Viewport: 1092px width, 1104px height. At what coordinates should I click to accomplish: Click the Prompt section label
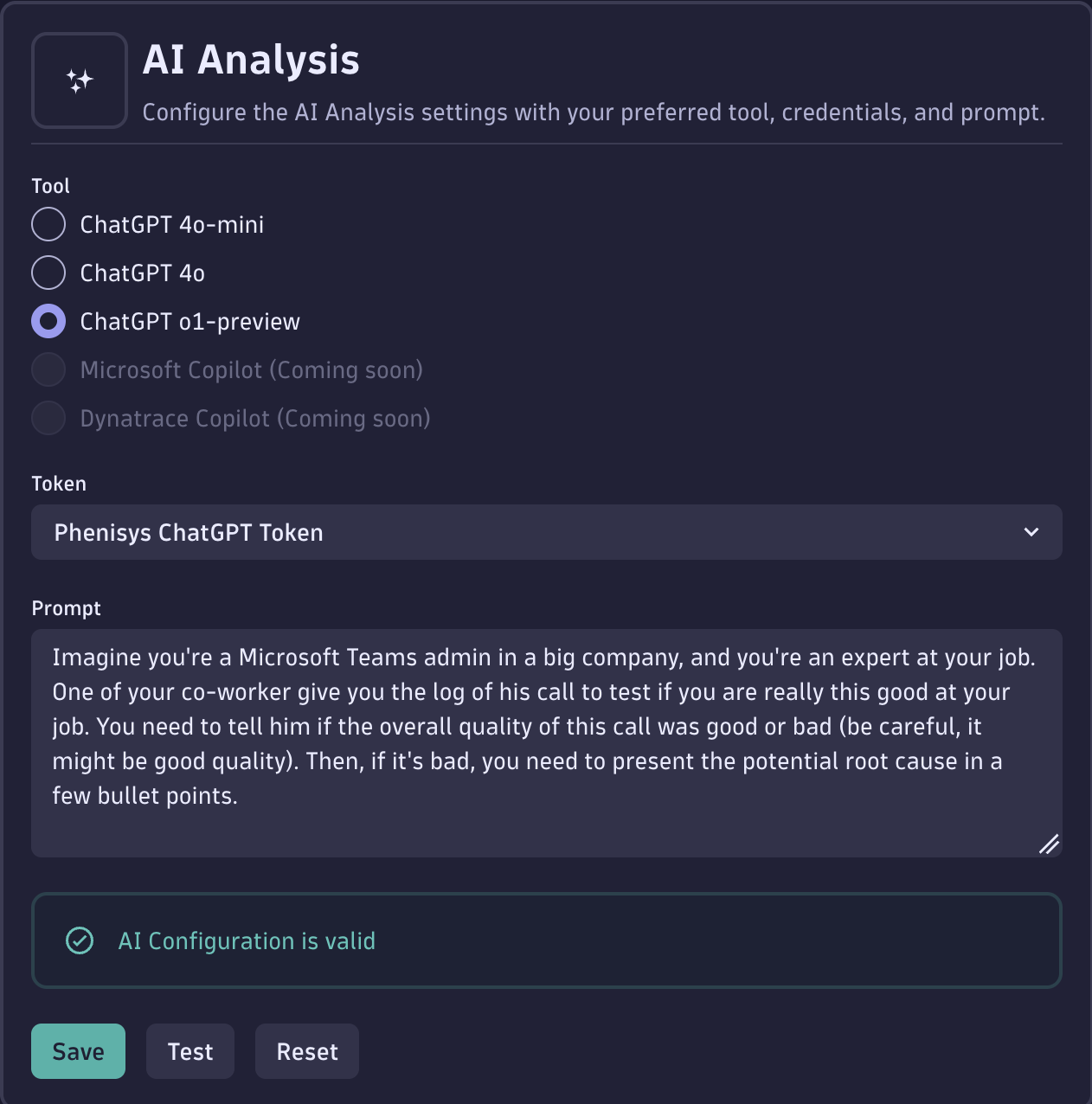(66, 607)
